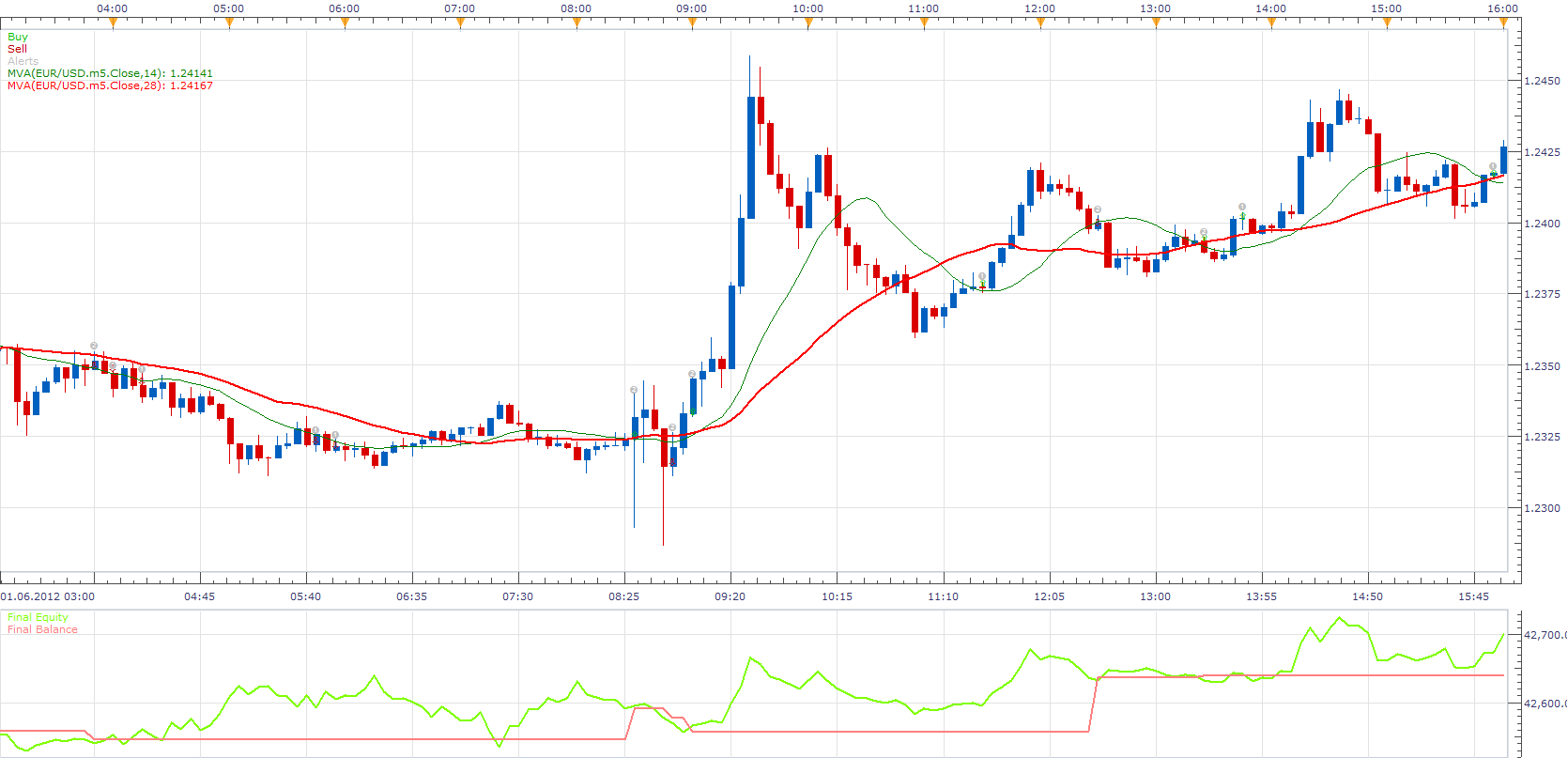Select the 14:50 time axis label
Screen dimensions: 1568x758
(1367, 596)
